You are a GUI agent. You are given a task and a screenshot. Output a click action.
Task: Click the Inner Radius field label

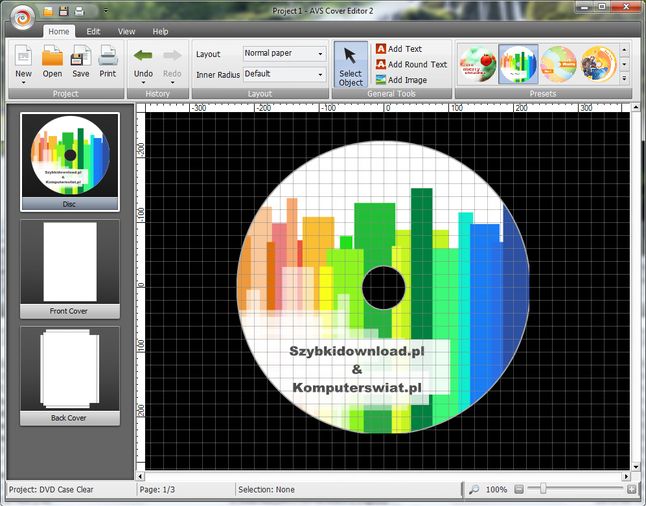[x=218, y=75]
